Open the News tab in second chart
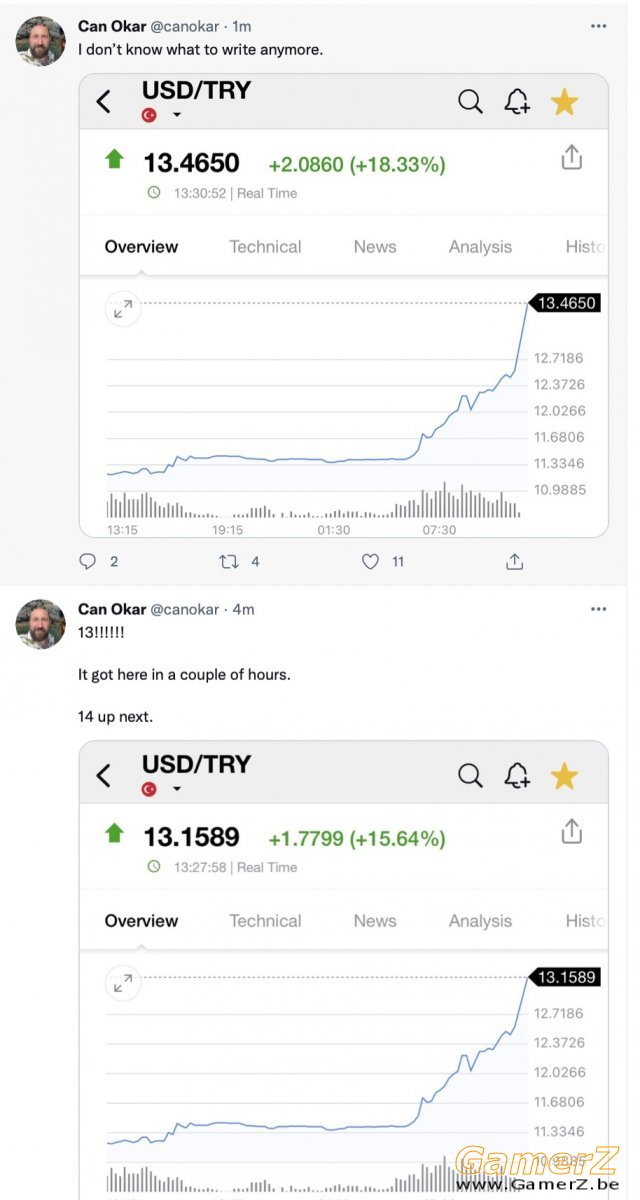The width and height of the screenshot is (640, 1200). (375, 921)
